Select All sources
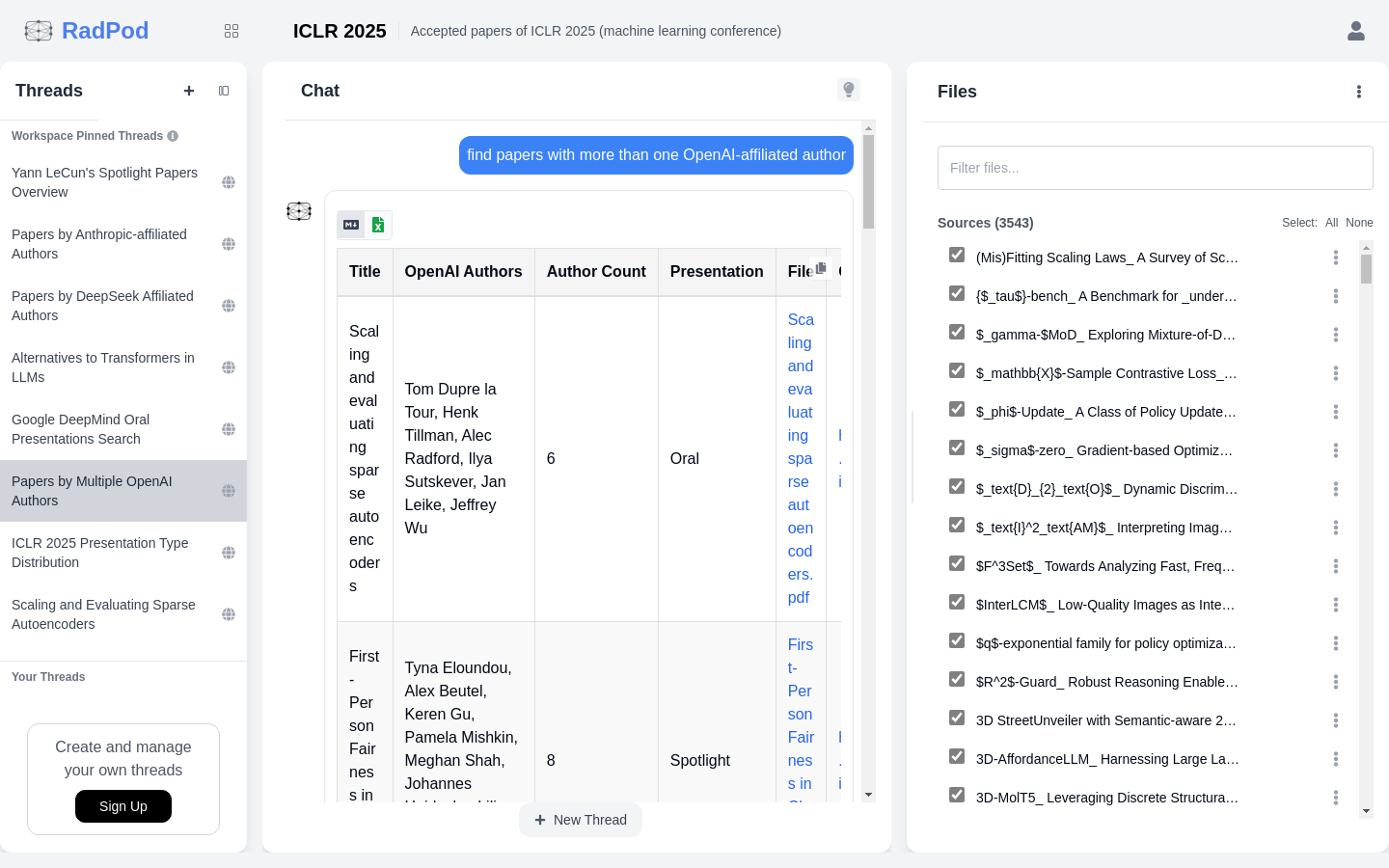Screen dimensions: 1389x868 pos(1331,223)
